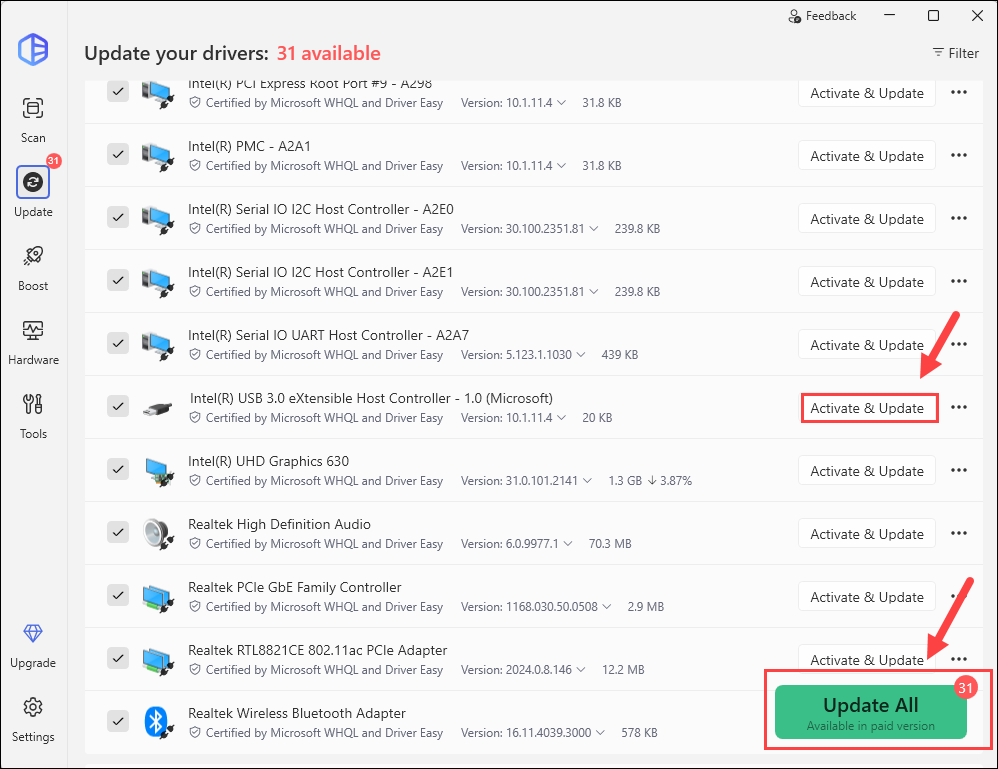The image size is (998, 769).
Task: Activate & Update Realtek PCIe GbE Family Controller
Action: tap(867, 597)
